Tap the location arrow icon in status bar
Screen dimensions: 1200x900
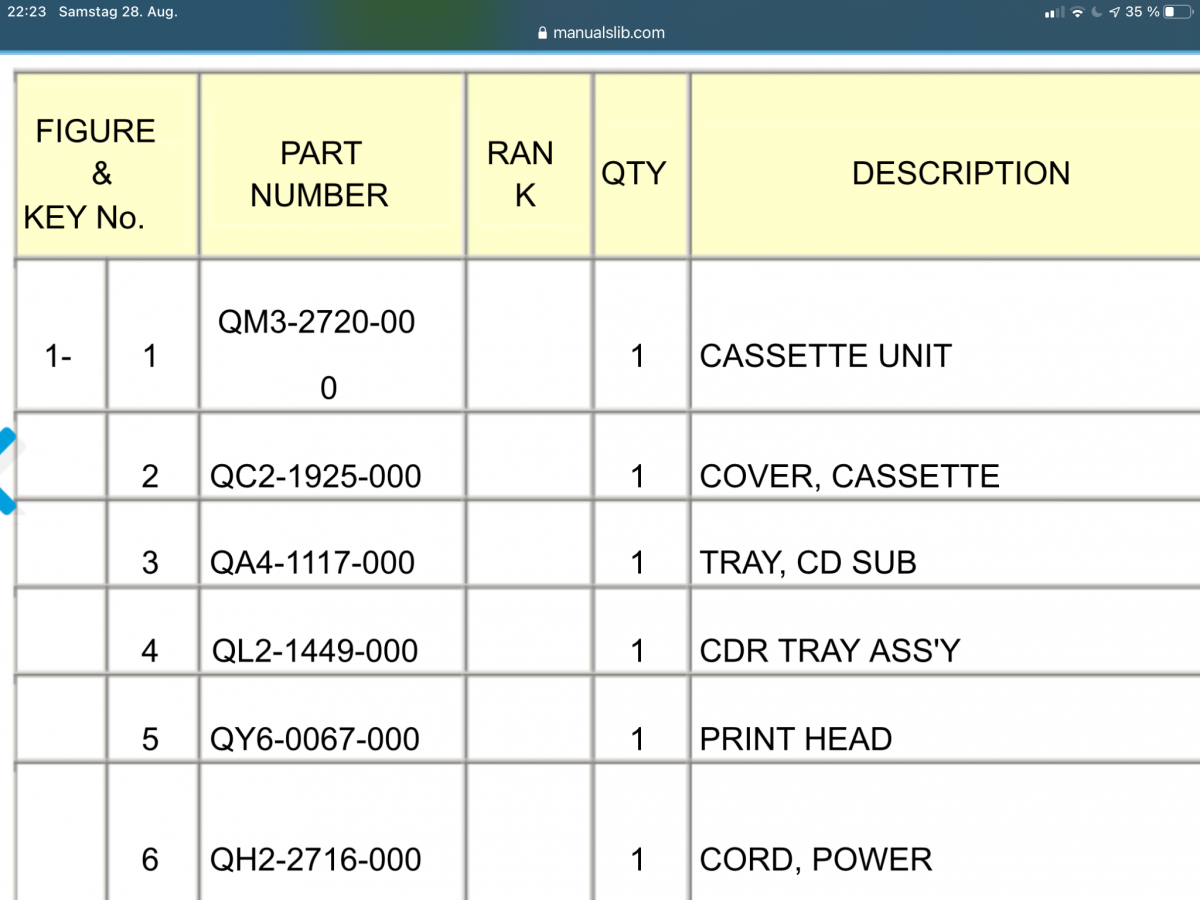point(1114,12)
